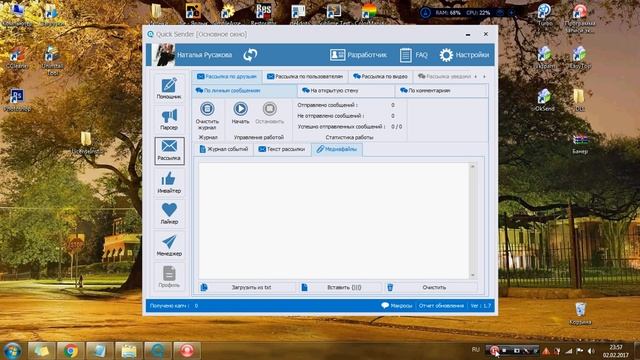640x360 pixels.
Task: Click Загрузить из txt button
Action: click(x=247, y=287)
